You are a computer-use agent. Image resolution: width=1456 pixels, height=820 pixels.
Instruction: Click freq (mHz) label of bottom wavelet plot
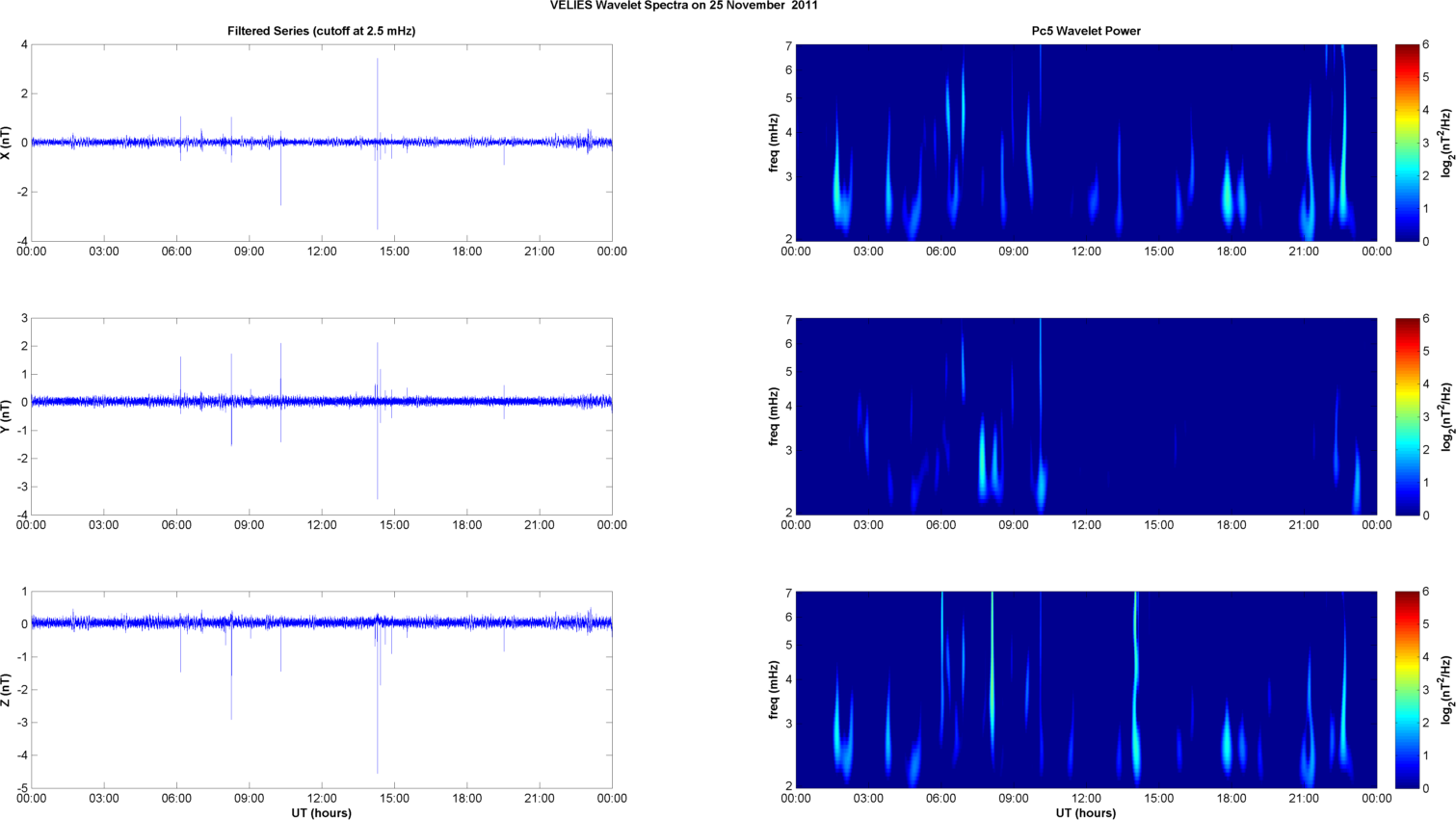click(774, 690)
